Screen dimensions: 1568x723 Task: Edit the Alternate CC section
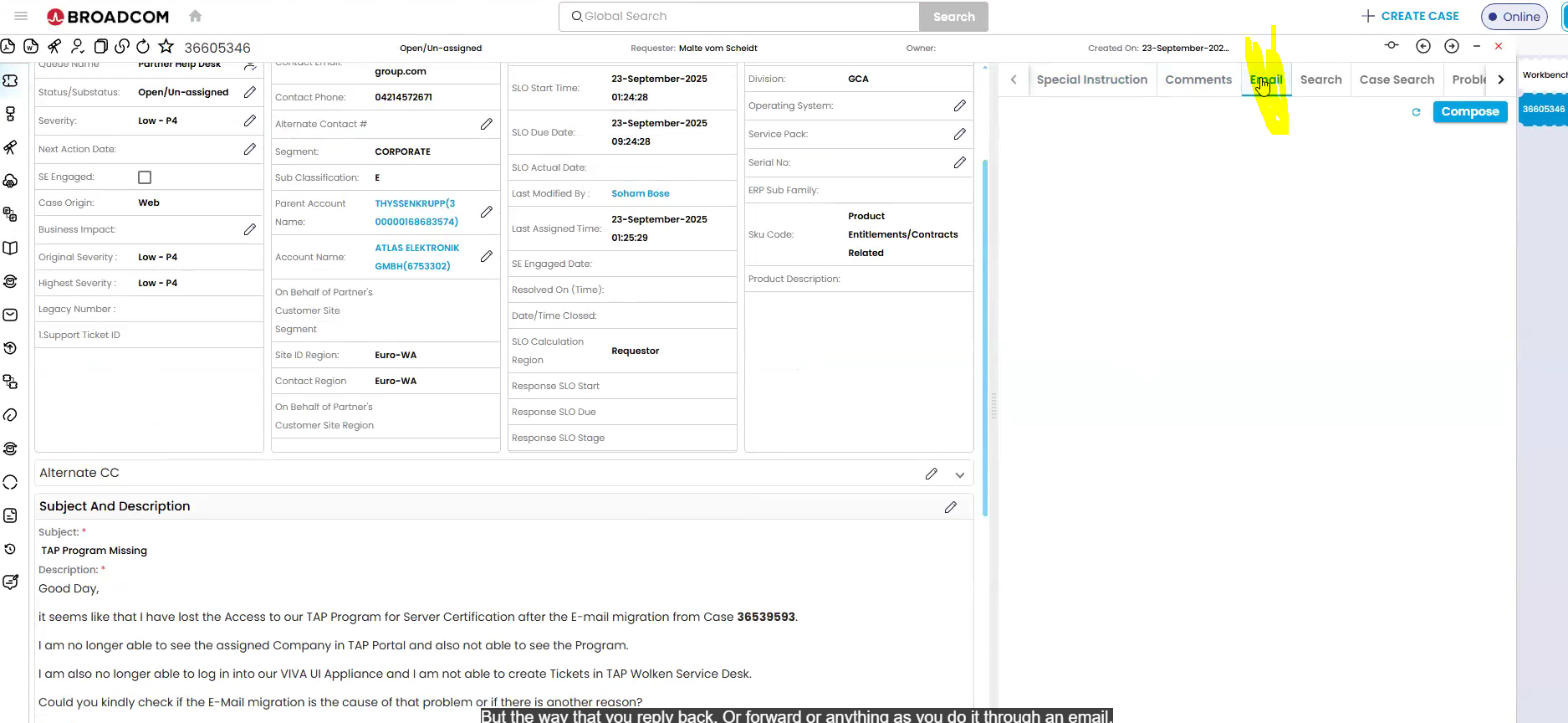click(x=932, y=474)
